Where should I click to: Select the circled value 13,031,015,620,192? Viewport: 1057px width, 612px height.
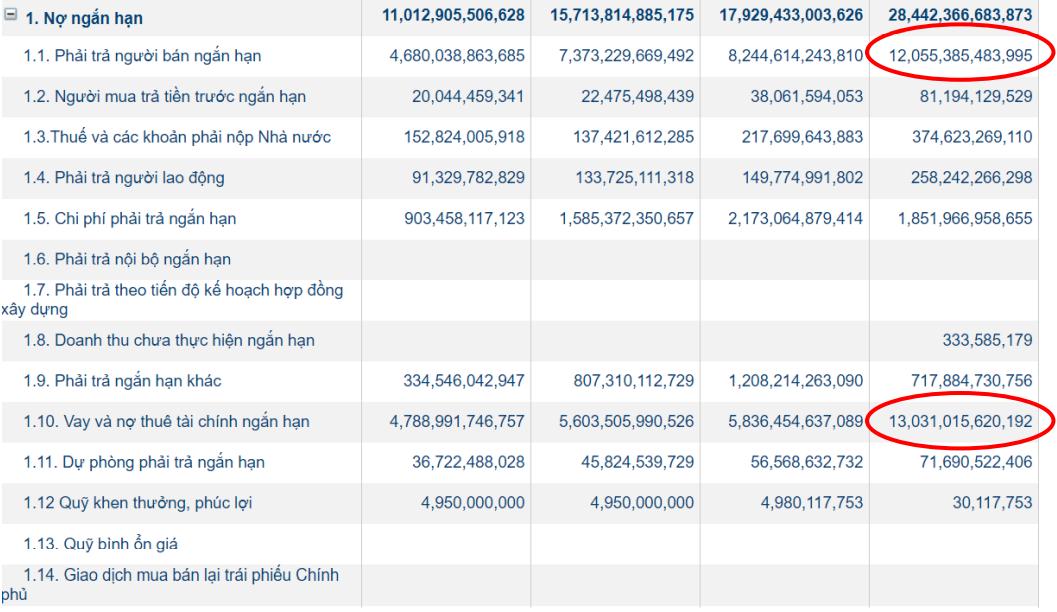pyautogui.click(x=962, y=422)
